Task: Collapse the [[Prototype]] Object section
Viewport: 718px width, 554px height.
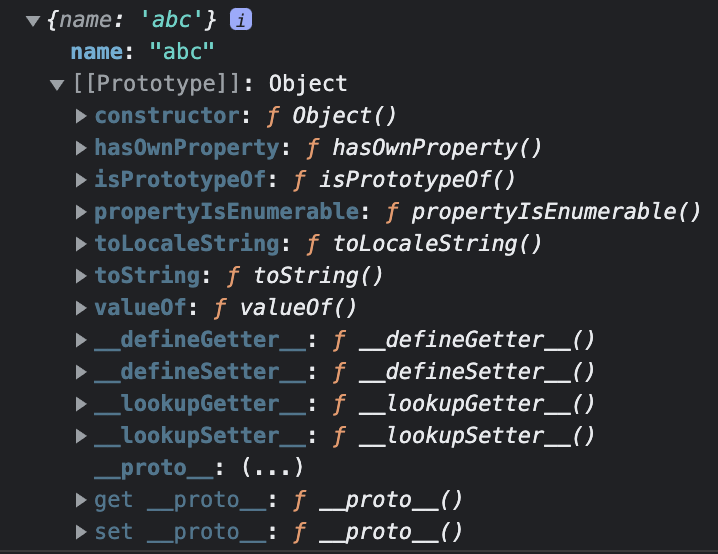Action: coord(57,84)
